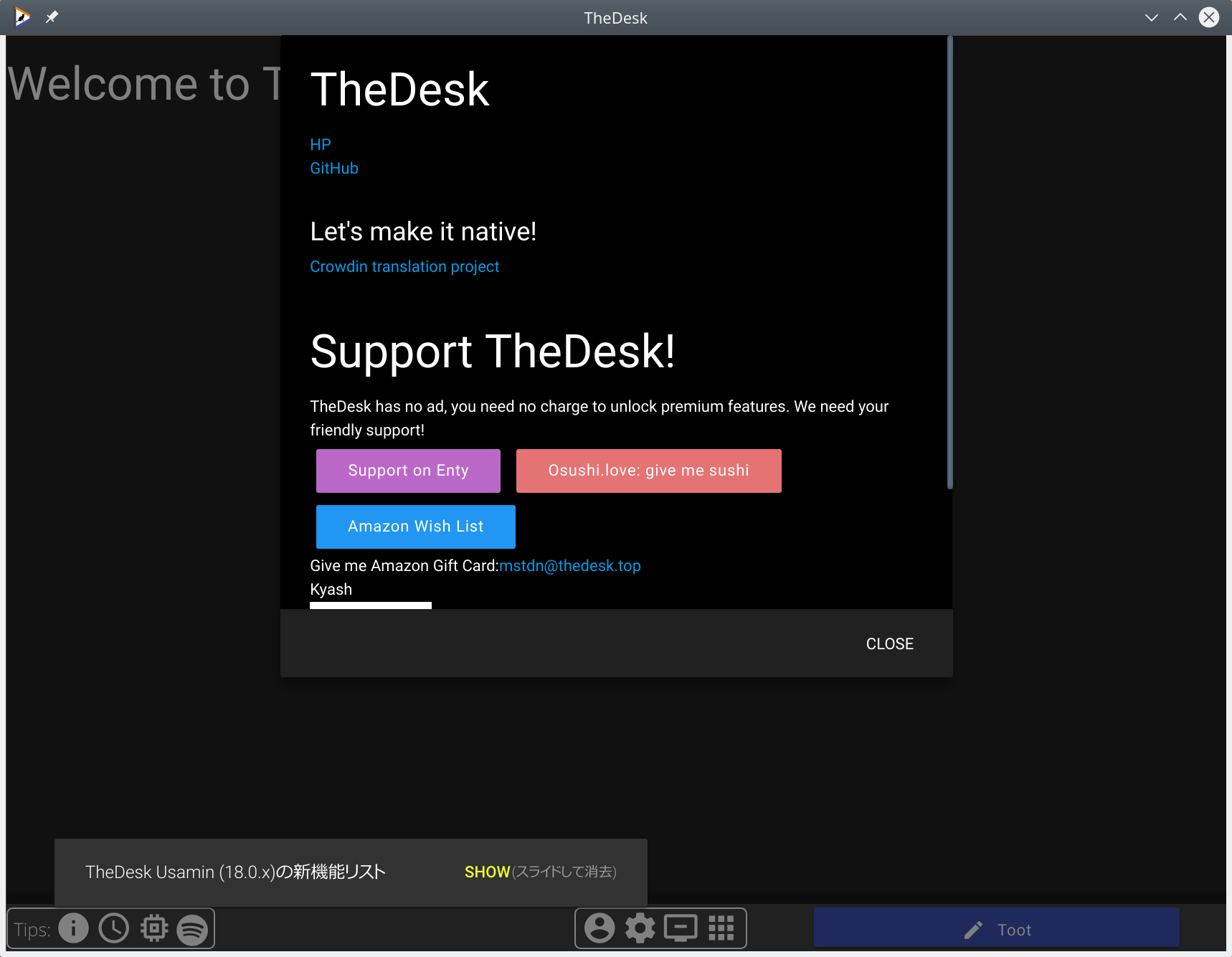Maximize window using up chevron

pyautogui.click(x=1180, y=17)
